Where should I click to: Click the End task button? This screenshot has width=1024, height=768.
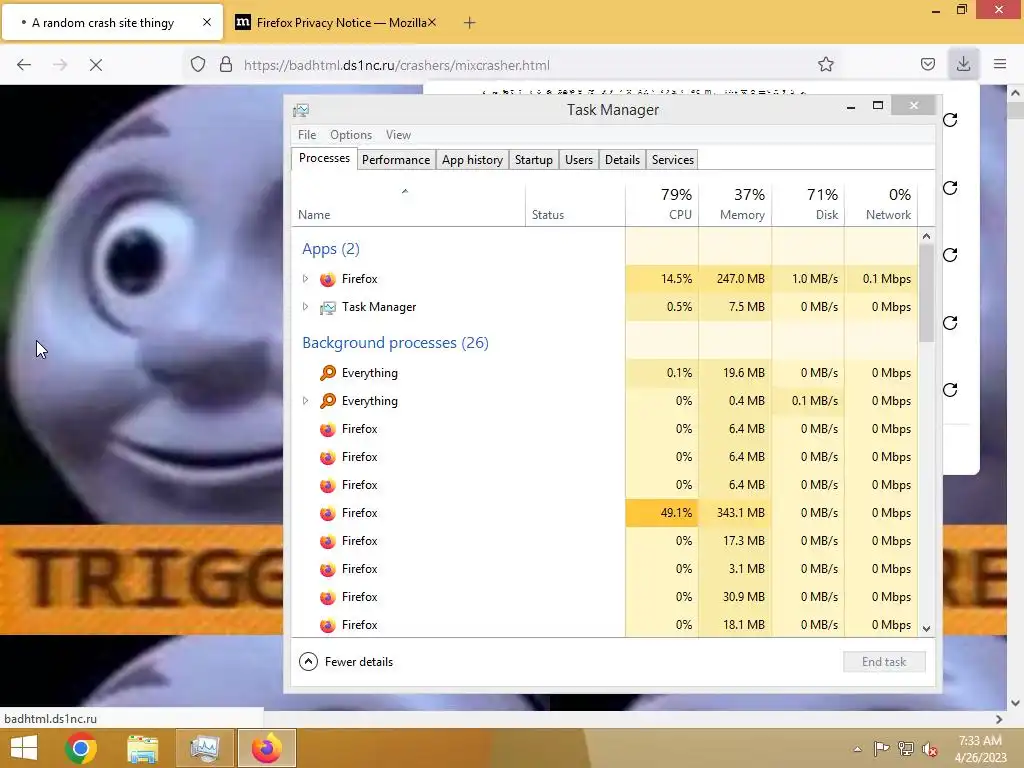(884, 662)
